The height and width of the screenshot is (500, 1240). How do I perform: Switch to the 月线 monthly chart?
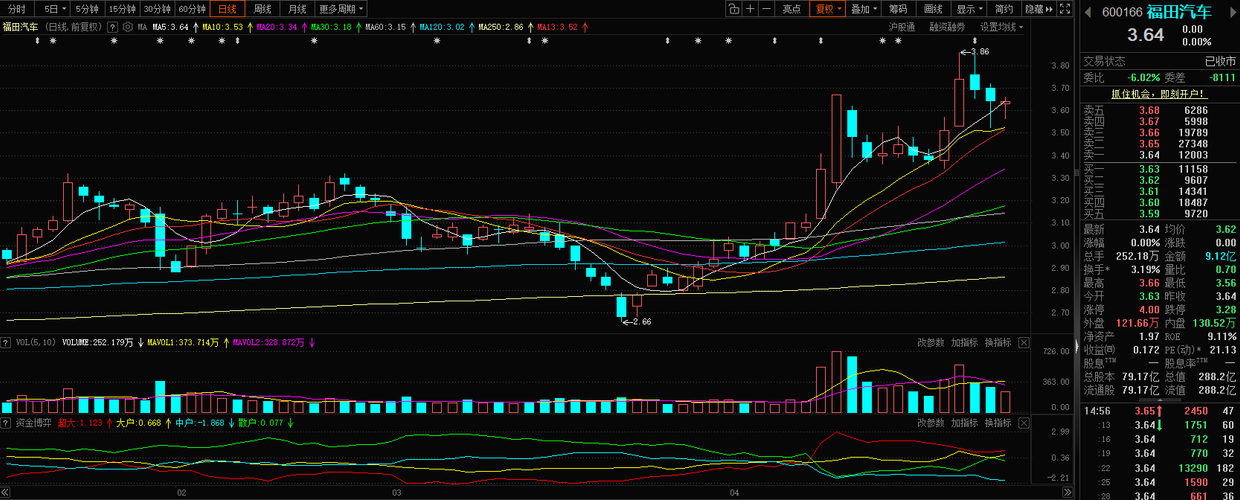pyautogui.click(x=298, y=9)
